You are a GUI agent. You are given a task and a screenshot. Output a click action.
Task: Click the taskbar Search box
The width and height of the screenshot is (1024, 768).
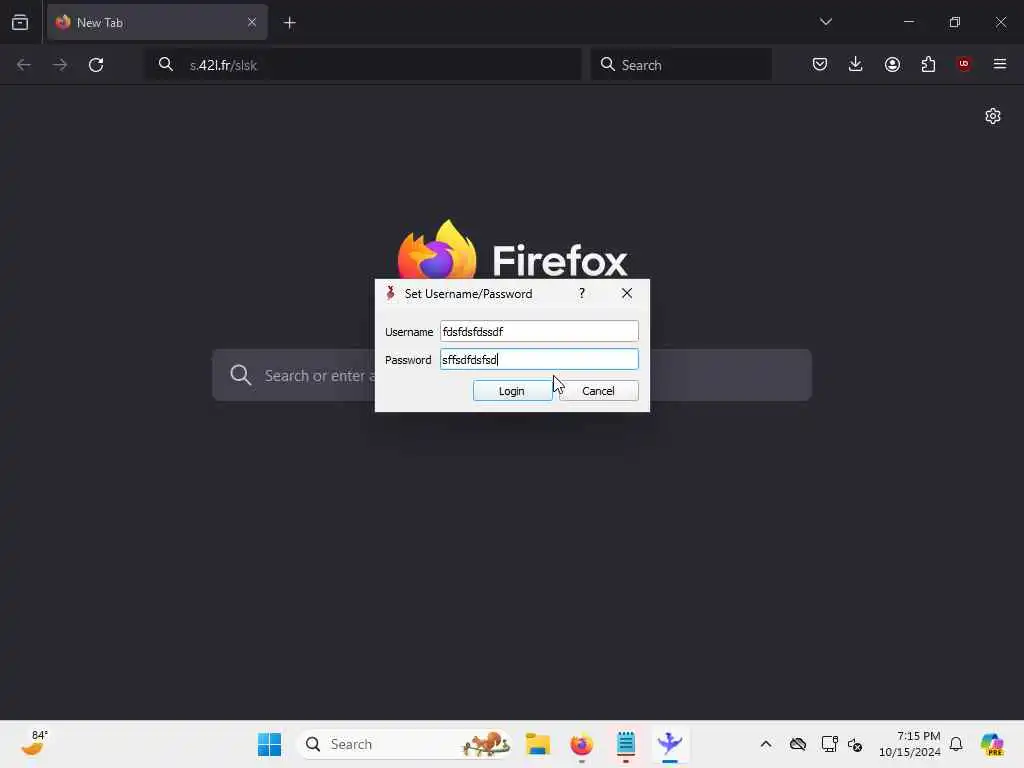[x=405, y=744]
